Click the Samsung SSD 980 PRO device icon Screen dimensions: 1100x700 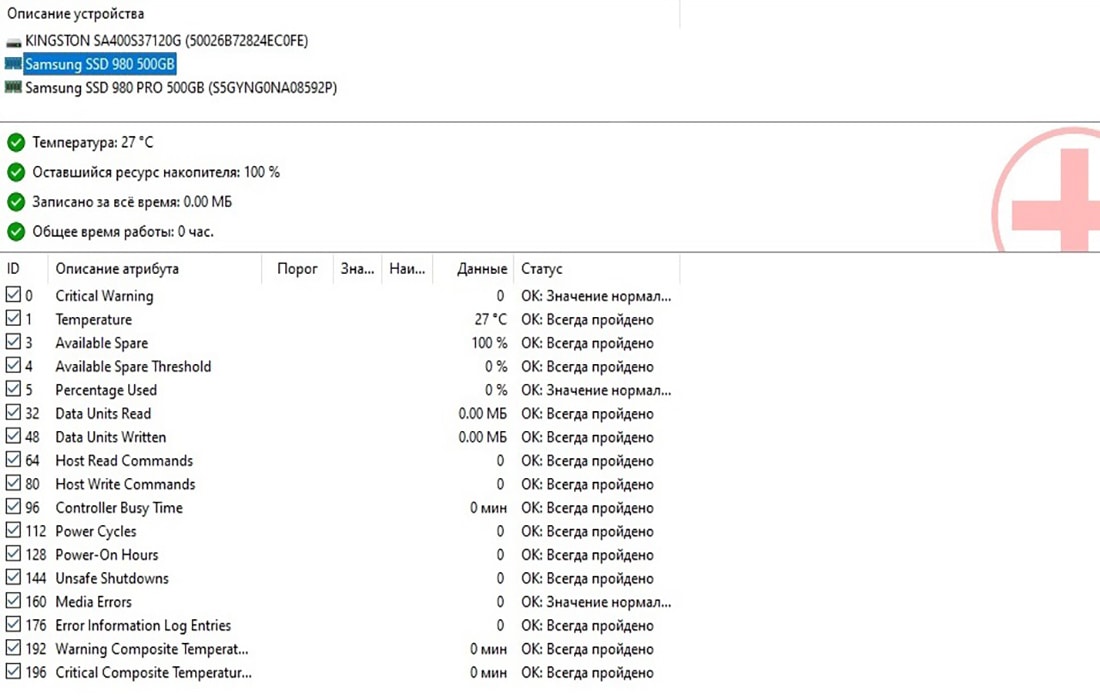tap(13, 87)
